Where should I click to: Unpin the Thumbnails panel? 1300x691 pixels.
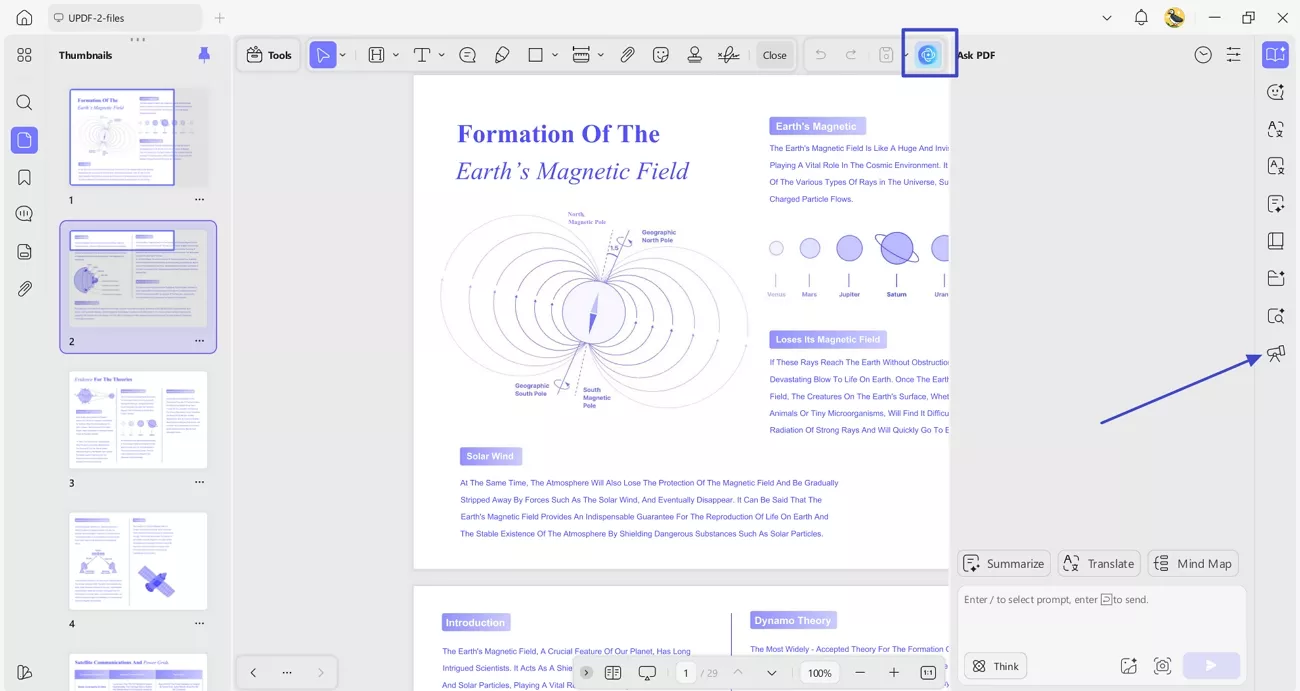pyautogui.click(x=204, y=55)
